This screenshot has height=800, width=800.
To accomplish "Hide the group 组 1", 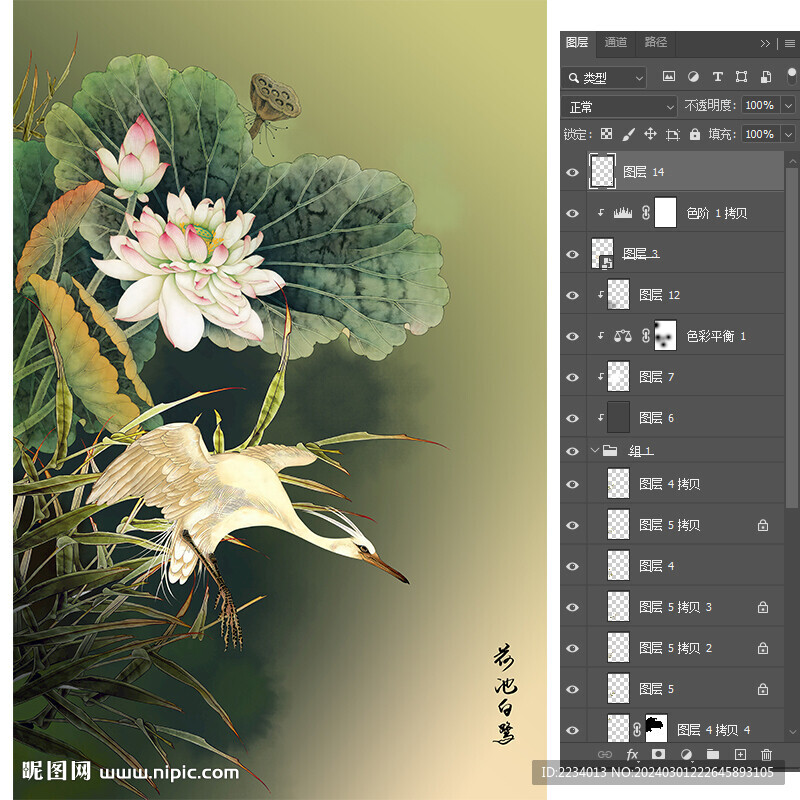I will (x=572, y=451).
